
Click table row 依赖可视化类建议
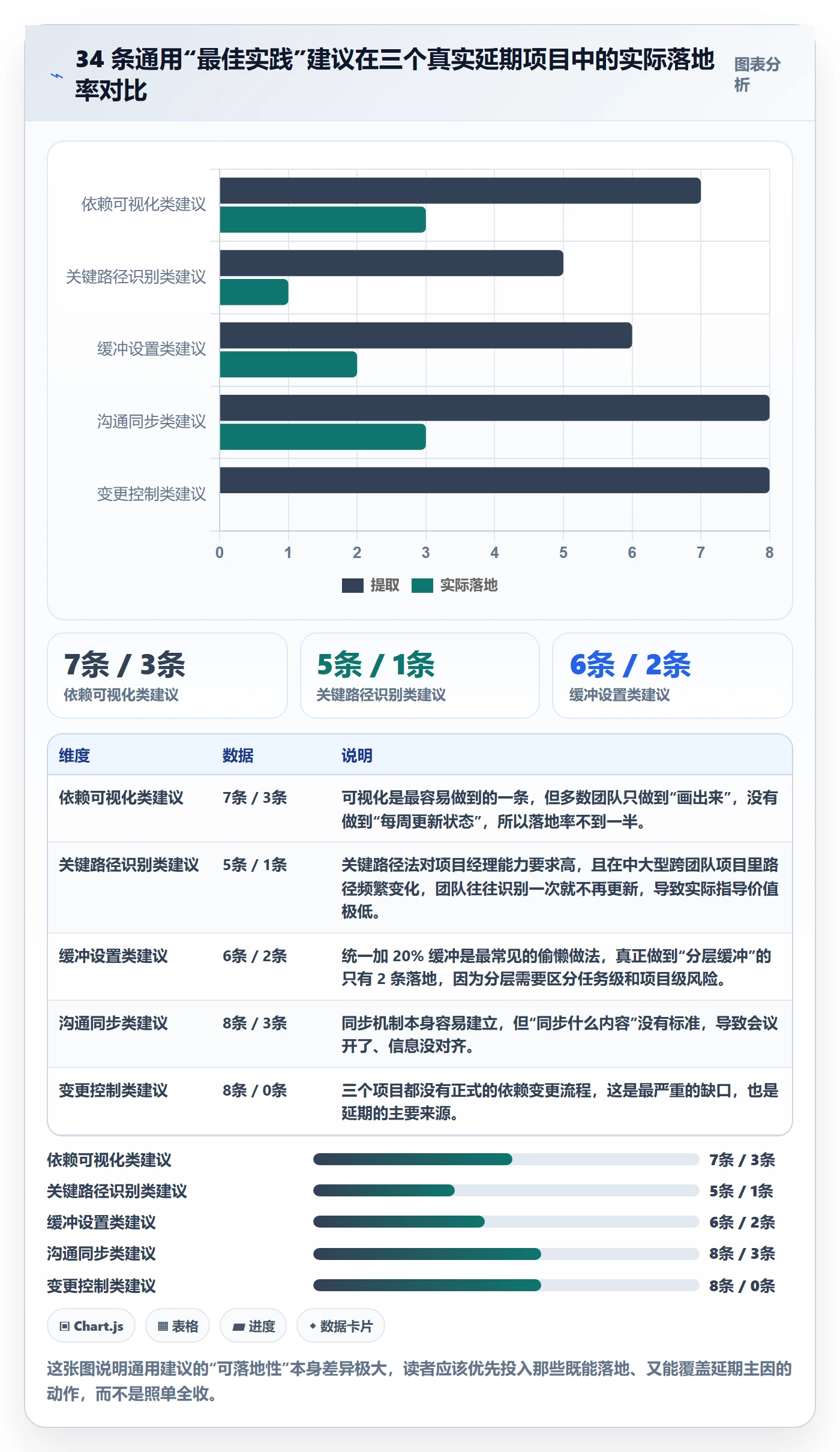[x=420, y=809]
